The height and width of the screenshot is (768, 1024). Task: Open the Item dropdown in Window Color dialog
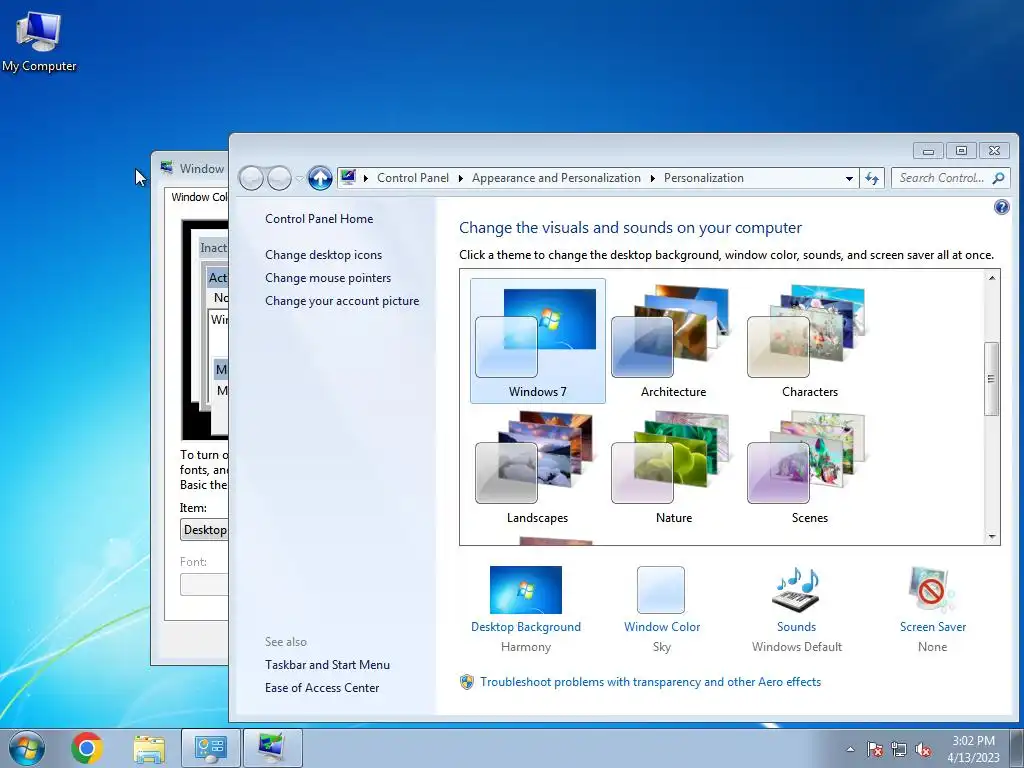pyautogui.click(x=204, y=530)
